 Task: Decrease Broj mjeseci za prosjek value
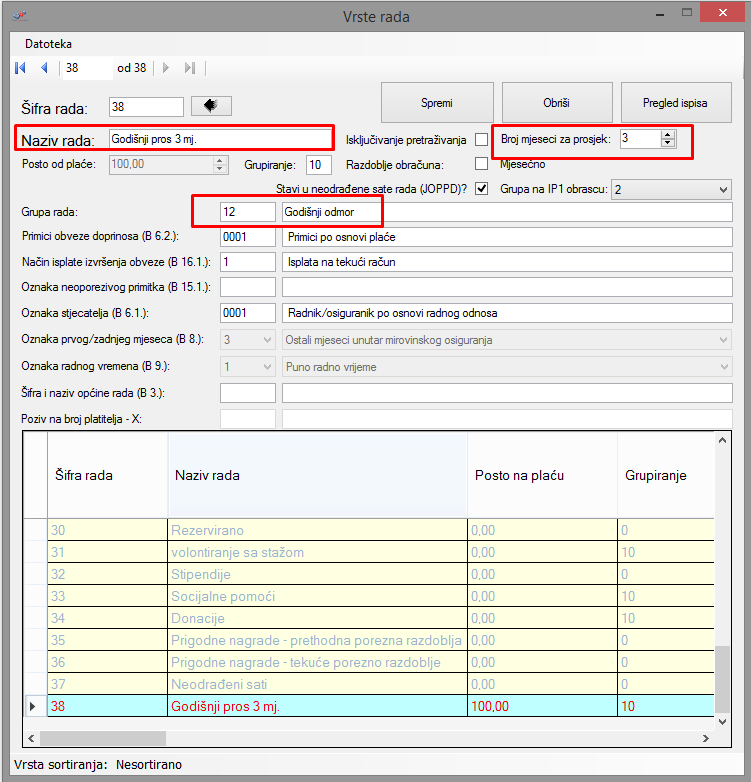pos(668,143)
